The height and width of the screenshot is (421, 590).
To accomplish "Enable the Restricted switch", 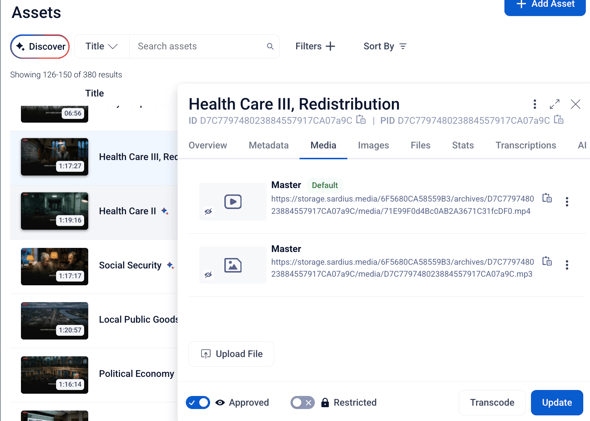I will [303, 403].
